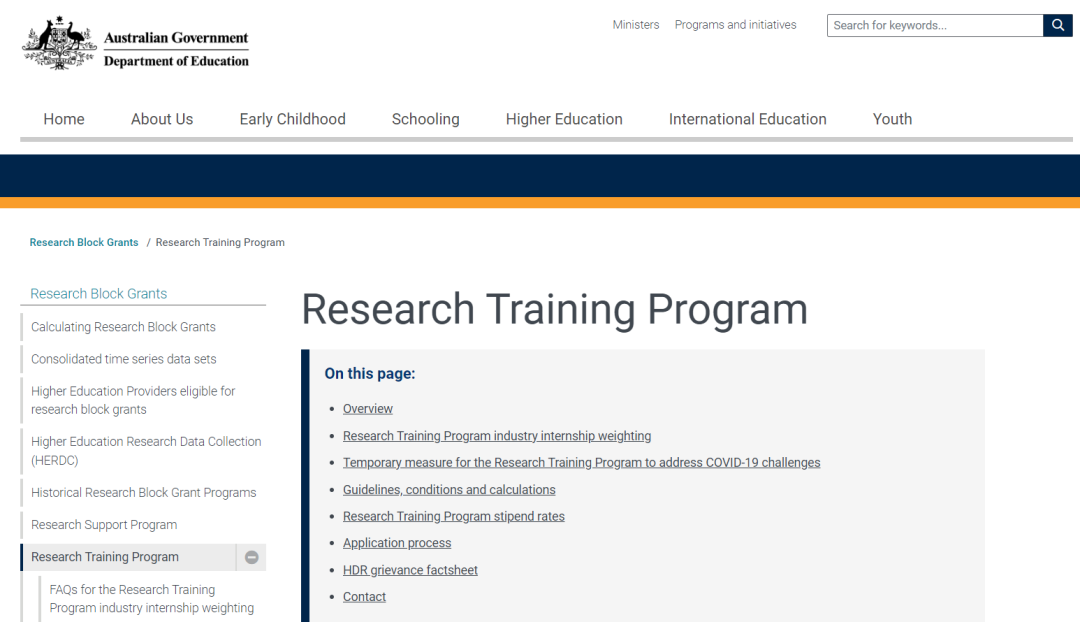1080x622 pixels.
Task: Open FAQs for industry internship weighting
Action: click(x=151, y=599)
